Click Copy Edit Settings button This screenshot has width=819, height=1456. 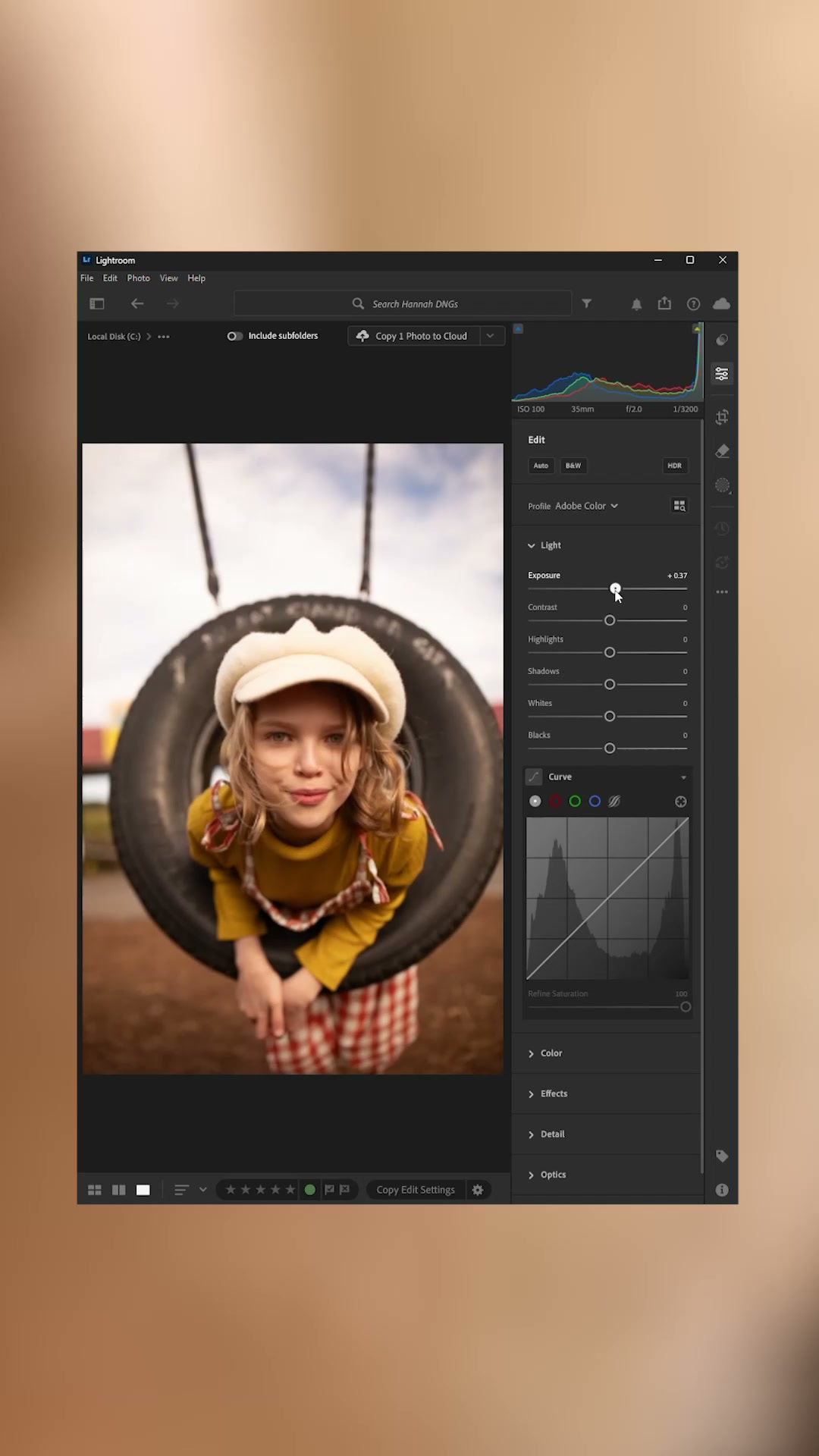416,1191
